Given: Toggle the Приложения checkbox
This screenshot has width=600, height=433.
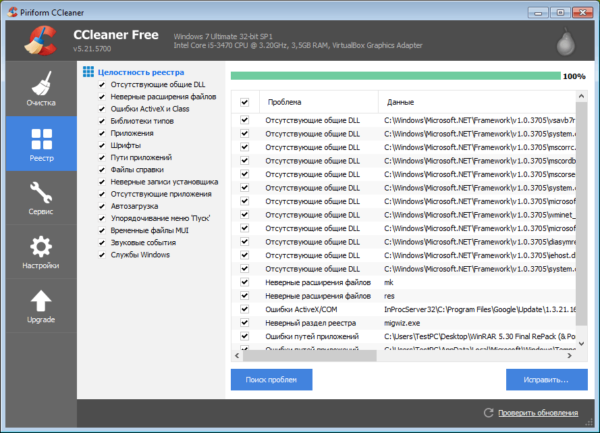Looking at the screenshot, I should (102, 133).
